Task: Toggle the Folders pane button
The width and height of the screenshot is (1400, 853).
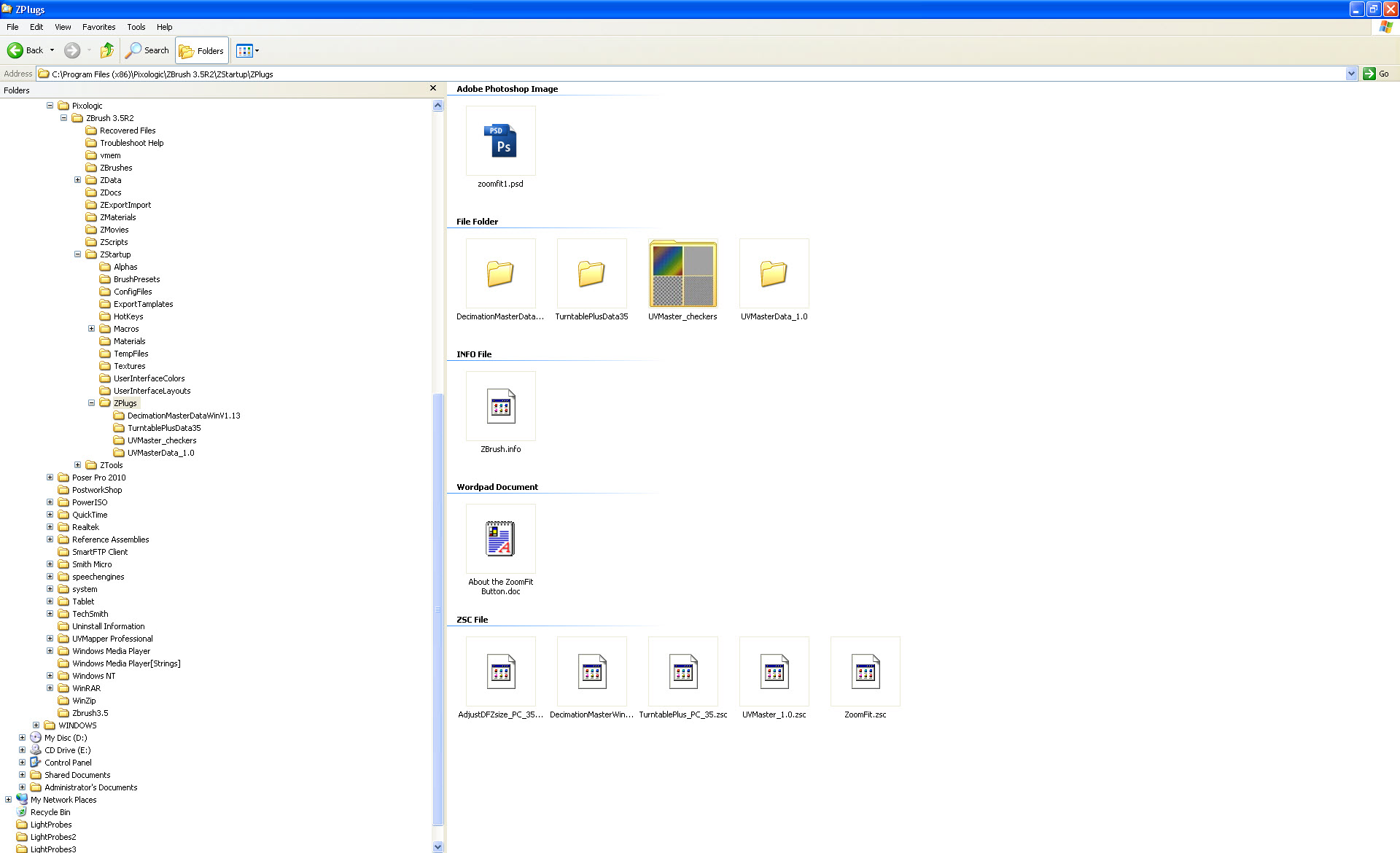Action: [x=202, y=50]
